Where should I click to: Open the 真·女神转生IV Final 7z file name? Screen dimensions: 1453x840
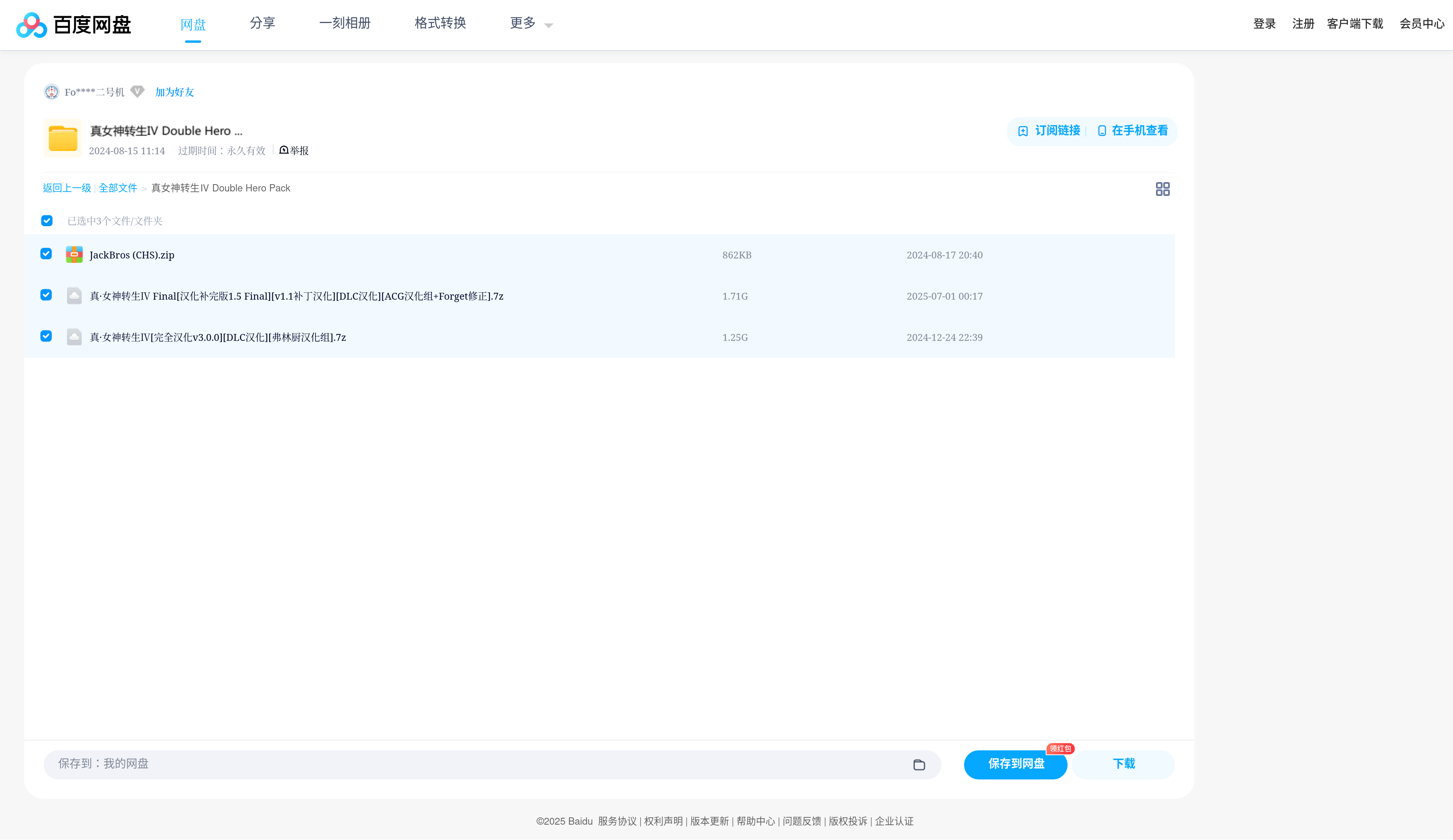pos(296,296)
